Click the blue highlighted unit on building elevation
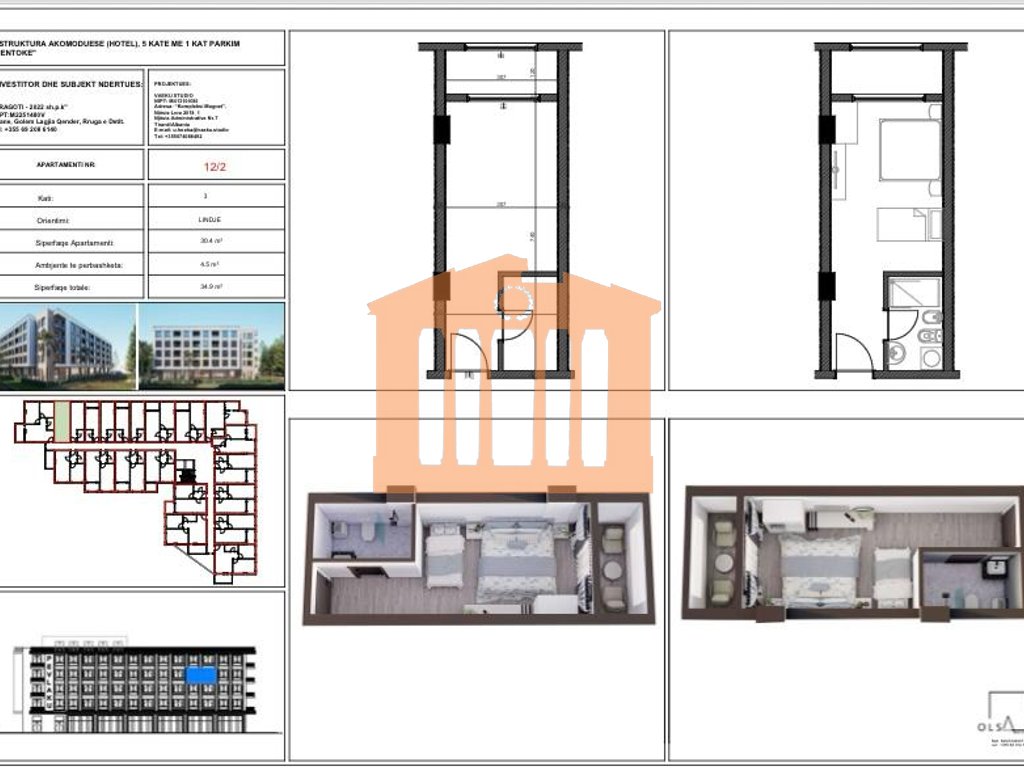 (x=202, y=675)
